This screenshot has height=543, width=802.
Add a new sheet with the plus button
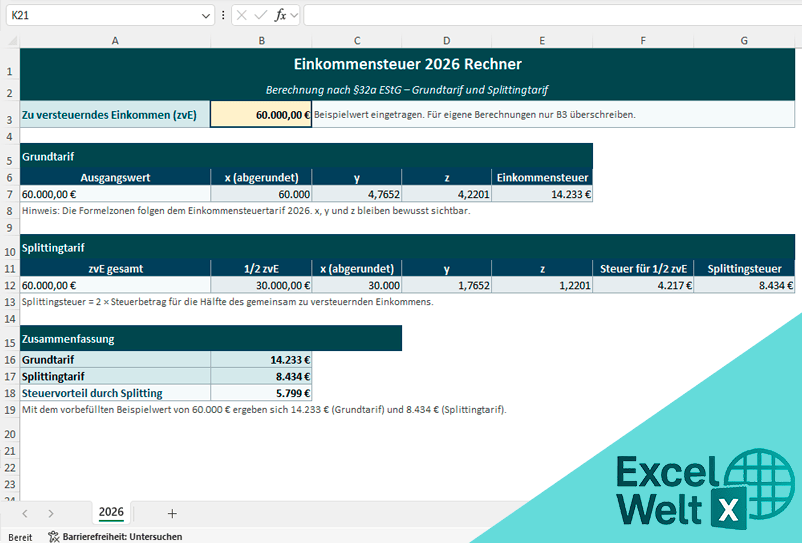click(172, 513)
